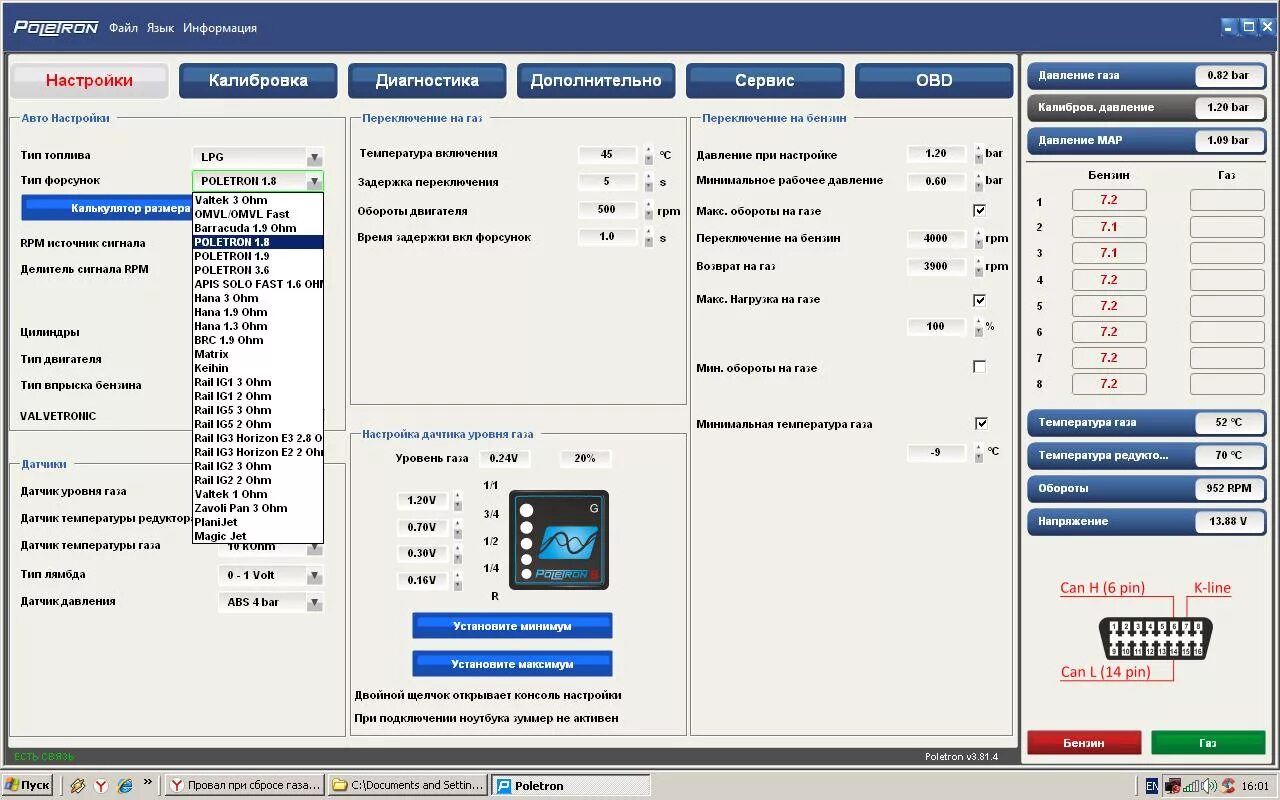Open the Информация menu
Viewport: 1280px width, 800px height.
pos(220,28)
